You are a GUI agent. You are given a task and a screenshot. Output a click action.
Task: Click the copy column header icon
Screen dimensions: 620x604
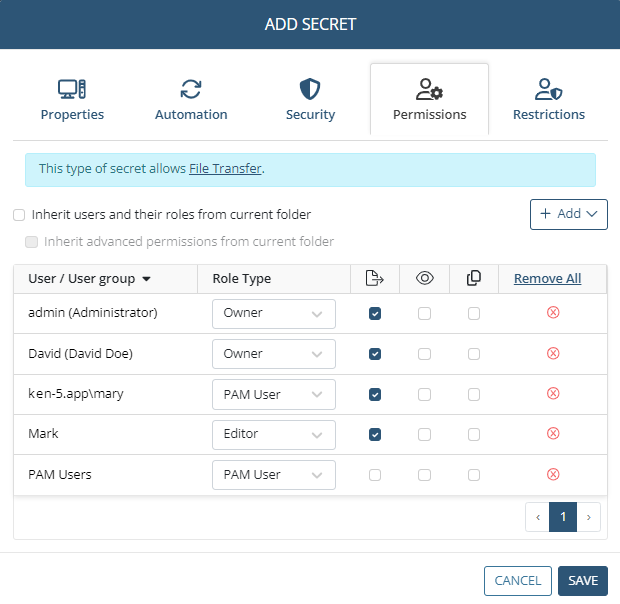474,278
